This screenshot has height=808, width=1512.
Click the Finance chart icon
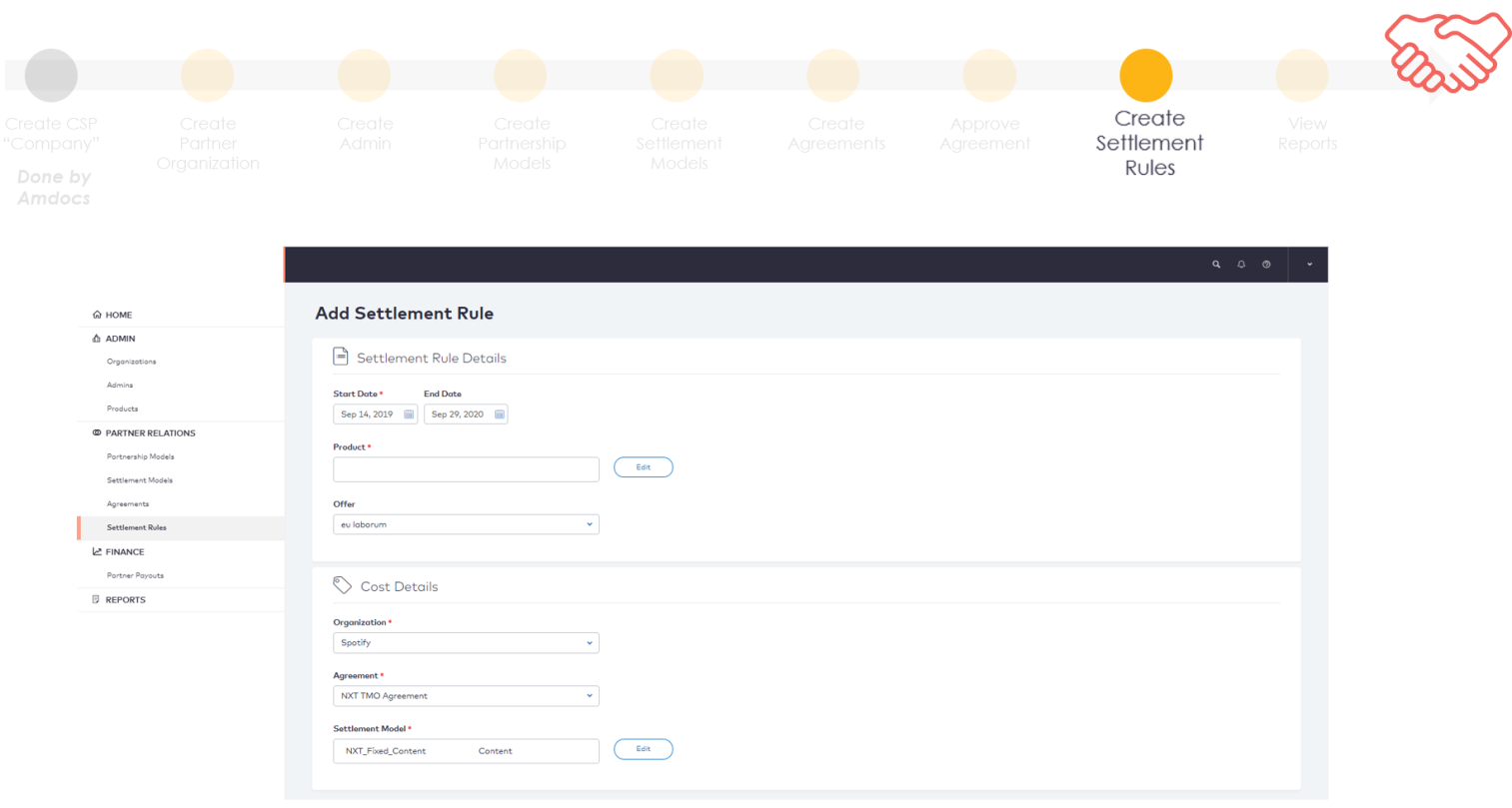tap(97, 551)
